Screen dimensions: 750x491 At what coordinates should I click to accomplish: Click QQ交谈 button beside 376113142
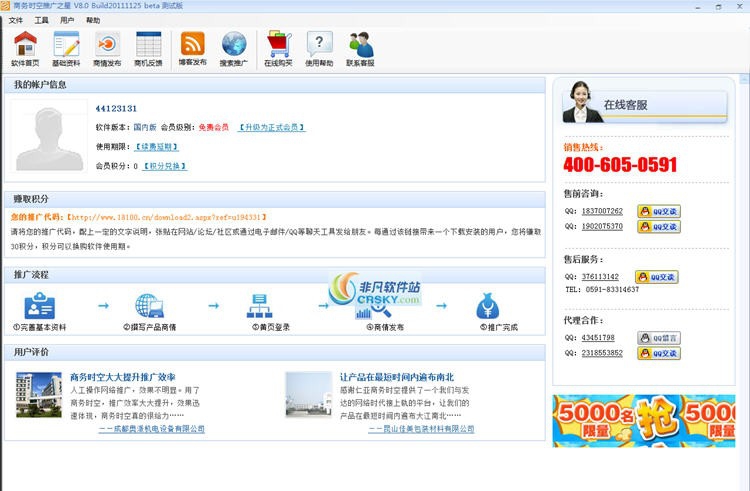point(657,277)
